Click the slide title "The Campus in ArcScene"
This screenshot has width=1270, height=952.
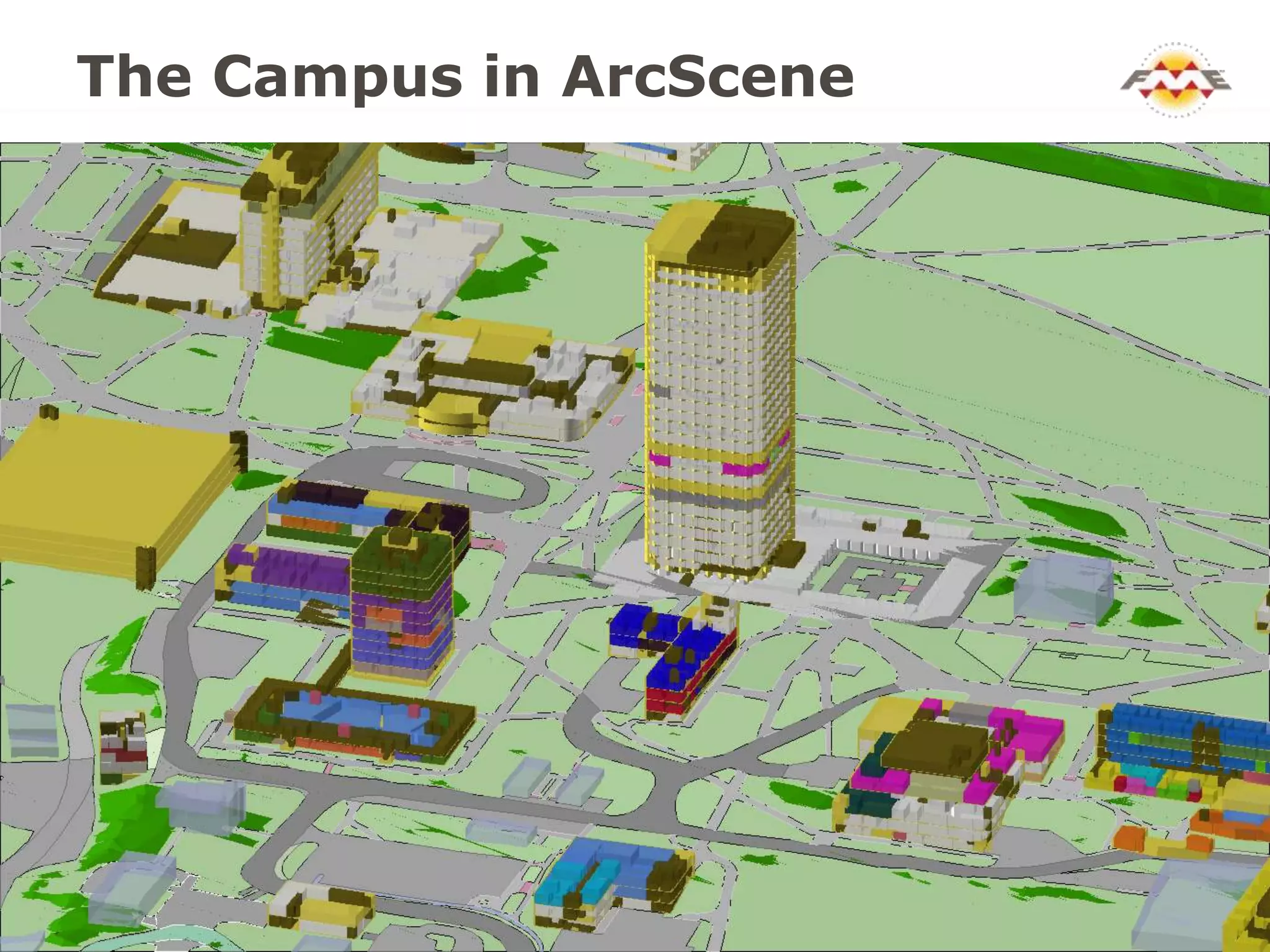tap(465, 77)
